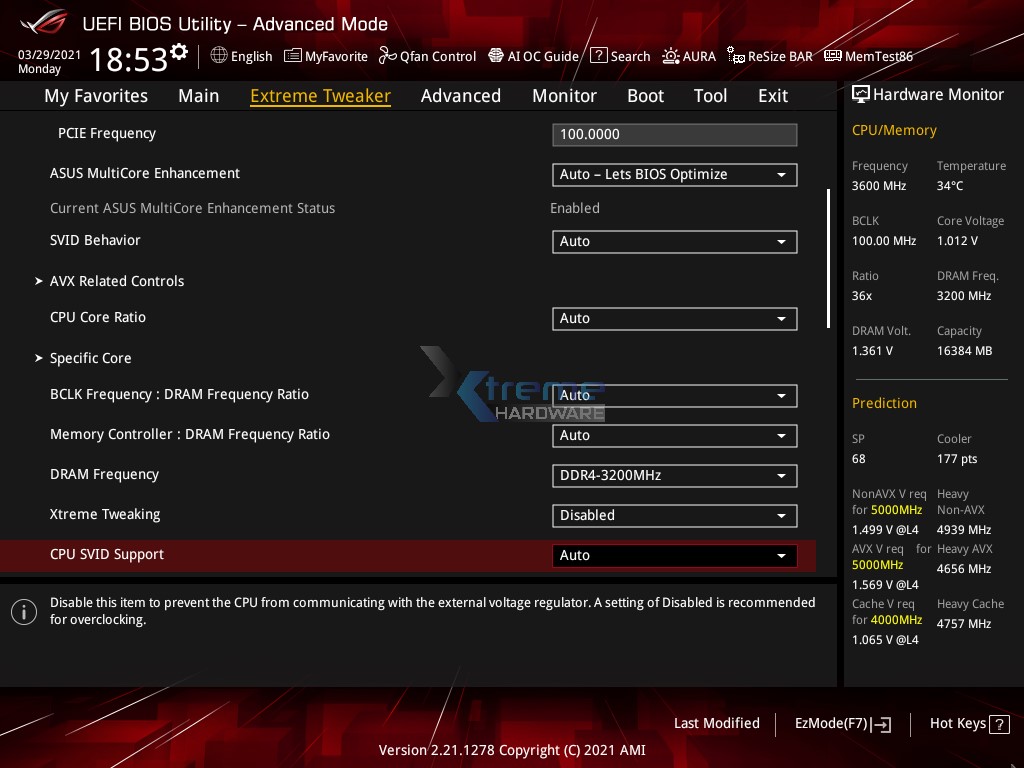The image size is (1024, 768).
Task: Open MyFavorite settings shortcut
Action: tap(325, 56)
